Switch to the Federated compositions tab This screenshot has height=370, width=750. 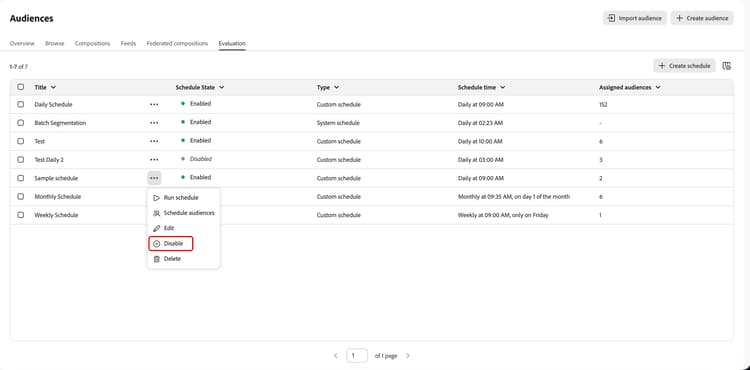(177, 44)
